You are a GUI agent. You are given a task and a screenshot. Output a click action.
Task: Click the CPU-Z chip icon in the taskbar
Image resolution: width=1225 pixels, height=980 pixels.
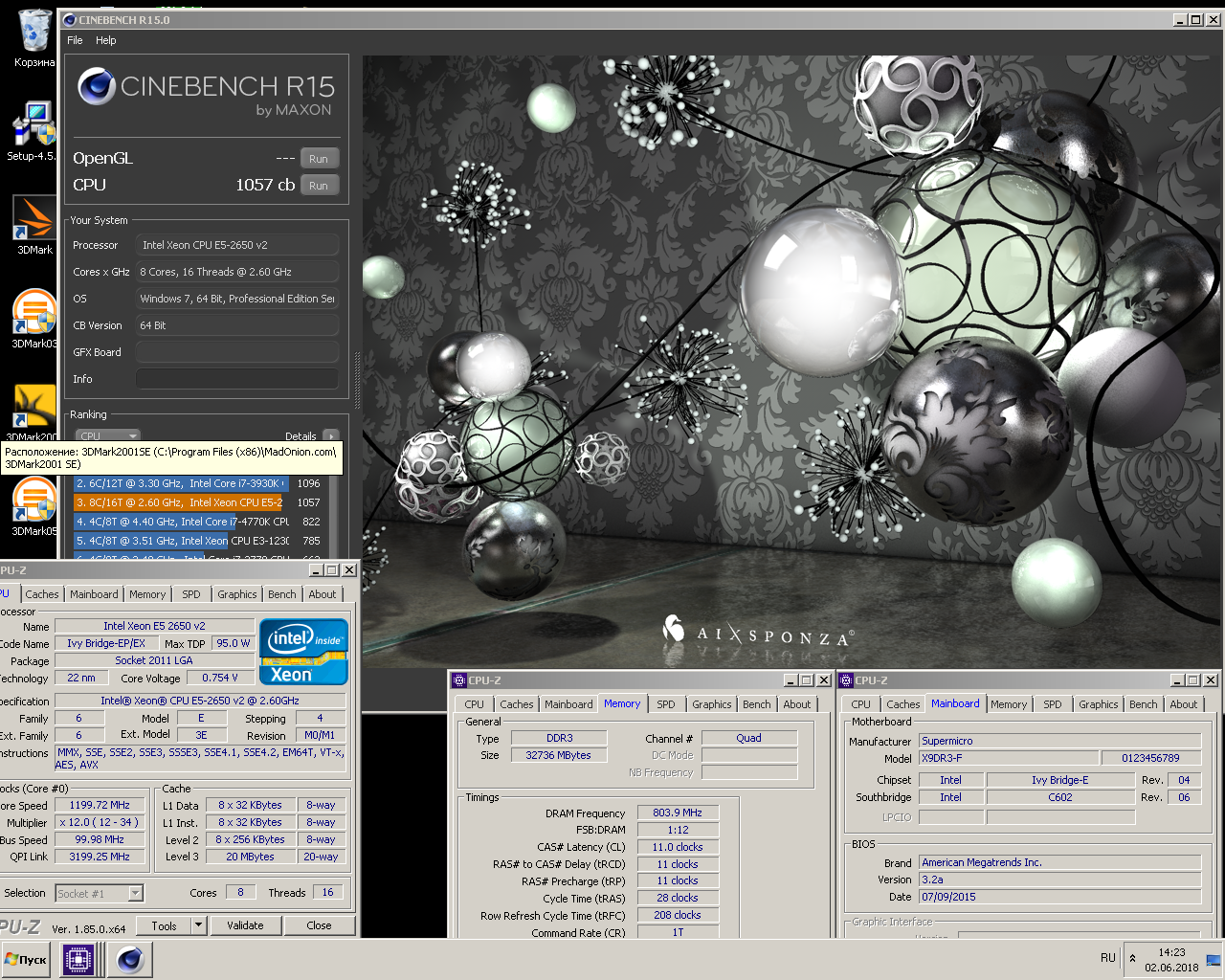click(78, 959)
